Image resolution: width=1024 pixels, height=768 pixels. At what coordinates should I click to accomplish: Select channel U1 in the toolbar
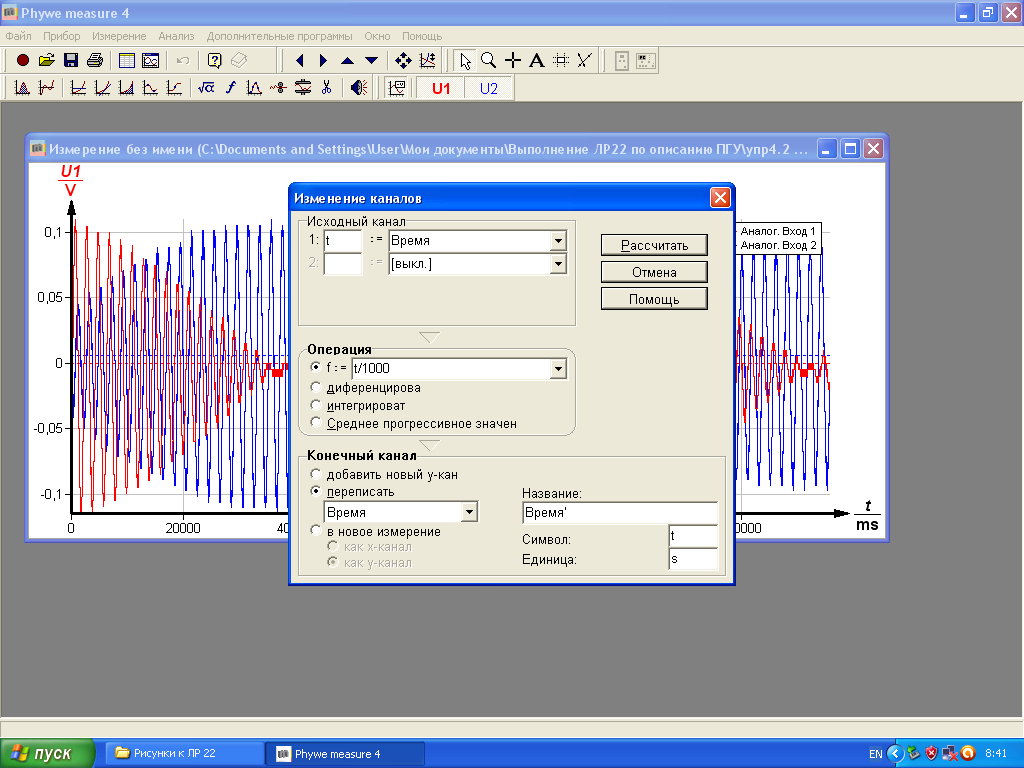[441, 88]
